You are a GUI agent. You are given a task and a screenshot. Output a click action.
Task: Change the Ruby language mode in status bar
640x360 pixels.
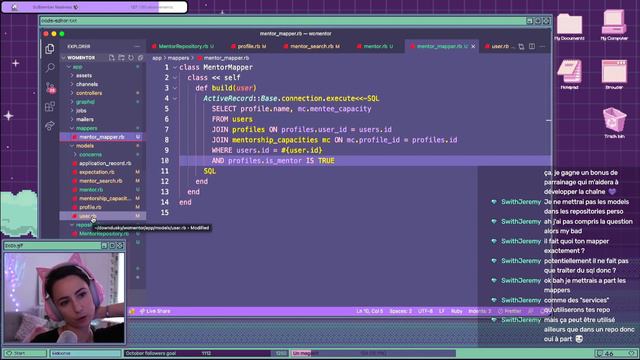pos(456,311)
